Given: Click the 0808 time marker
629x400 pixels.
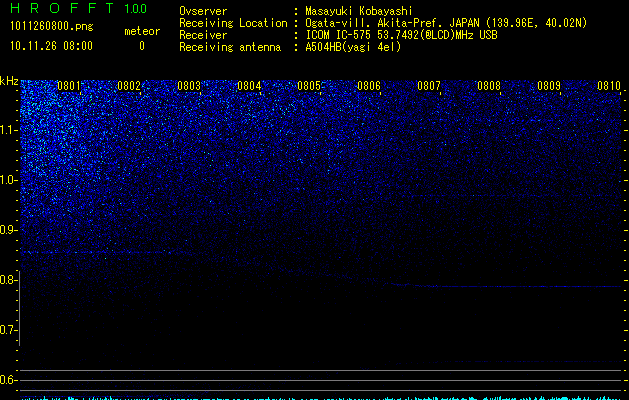Looking at the screenshot, I should [x=489, y=86].
